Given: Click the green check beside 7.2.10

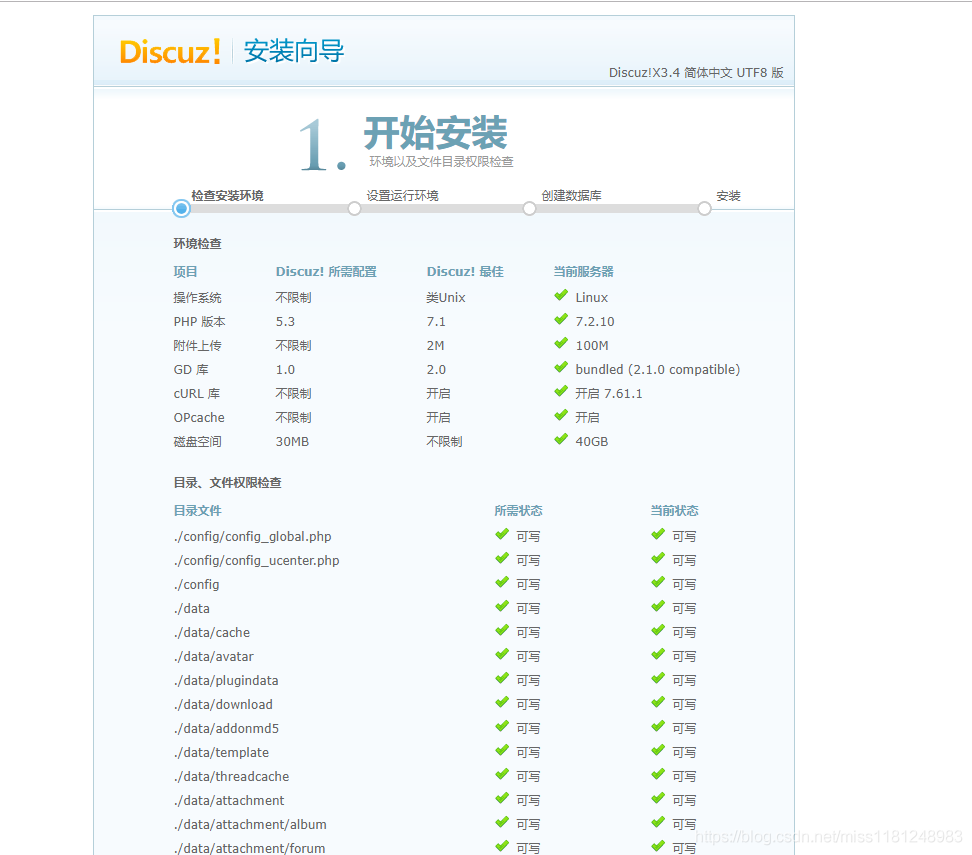Looking at the screenshot, I should click(x=561, y=319).
